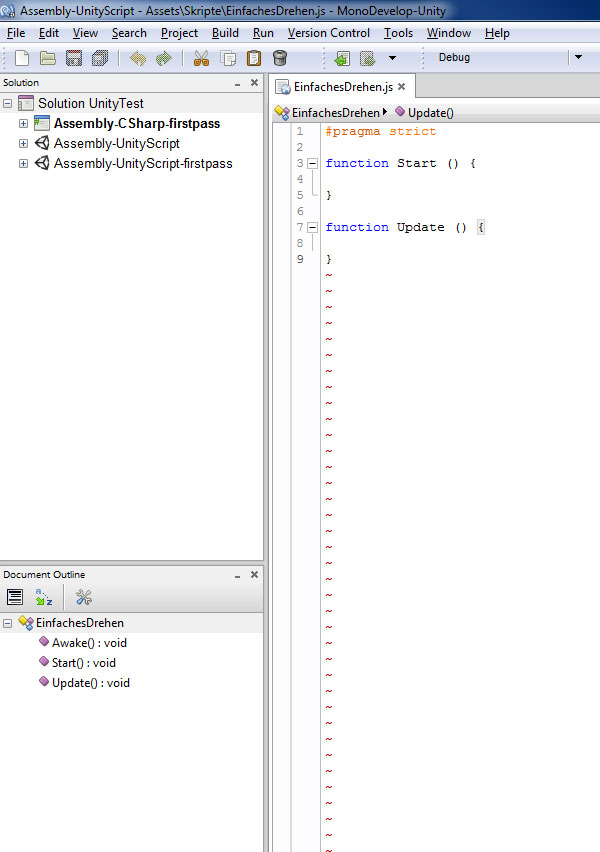Open the View menu
Screen dimensions: 600x852
click(85, 33)
